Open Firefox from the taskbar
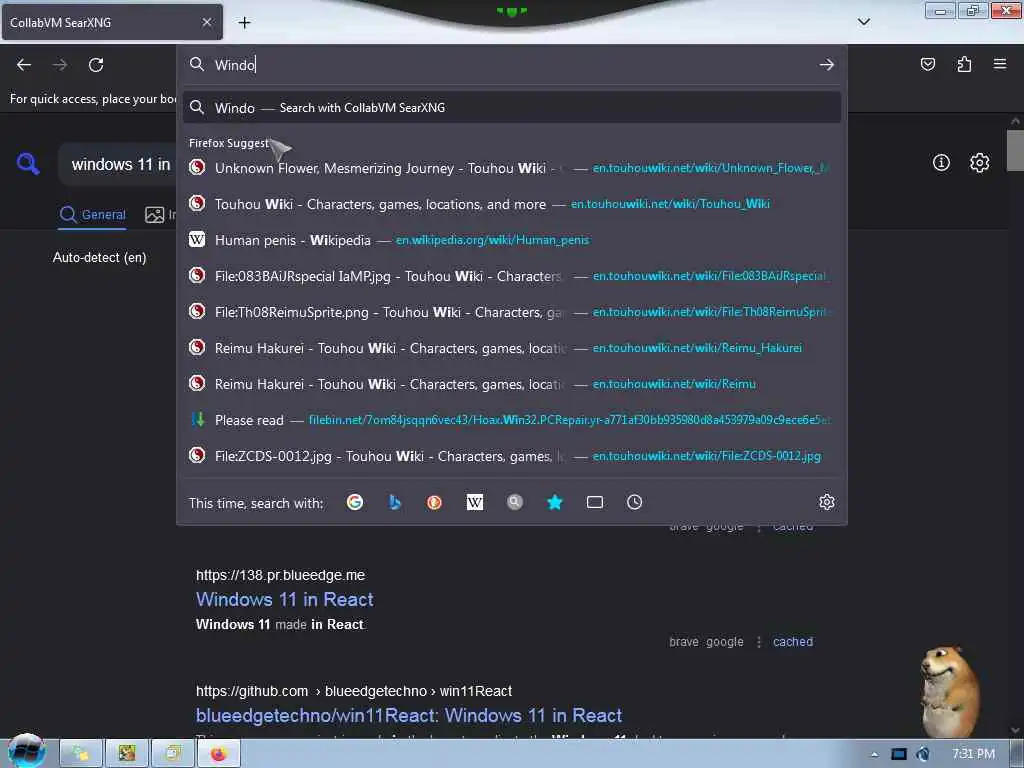1024x768 pixels. pos(218,754)
